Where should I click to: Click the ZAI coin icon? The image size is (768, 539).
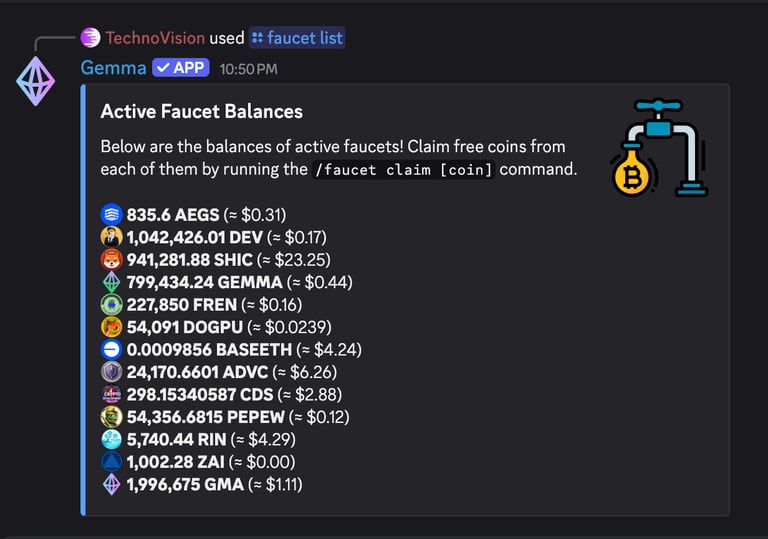click(111, 462)
